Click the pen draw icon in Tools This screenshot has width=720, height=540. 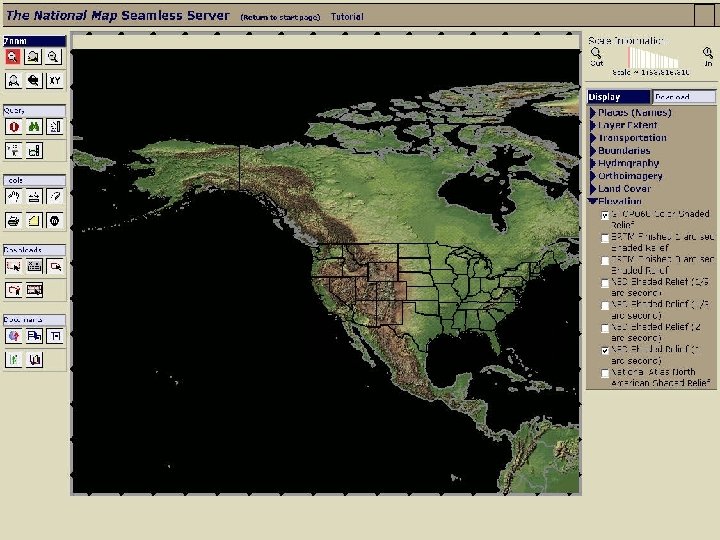[54, 197]
